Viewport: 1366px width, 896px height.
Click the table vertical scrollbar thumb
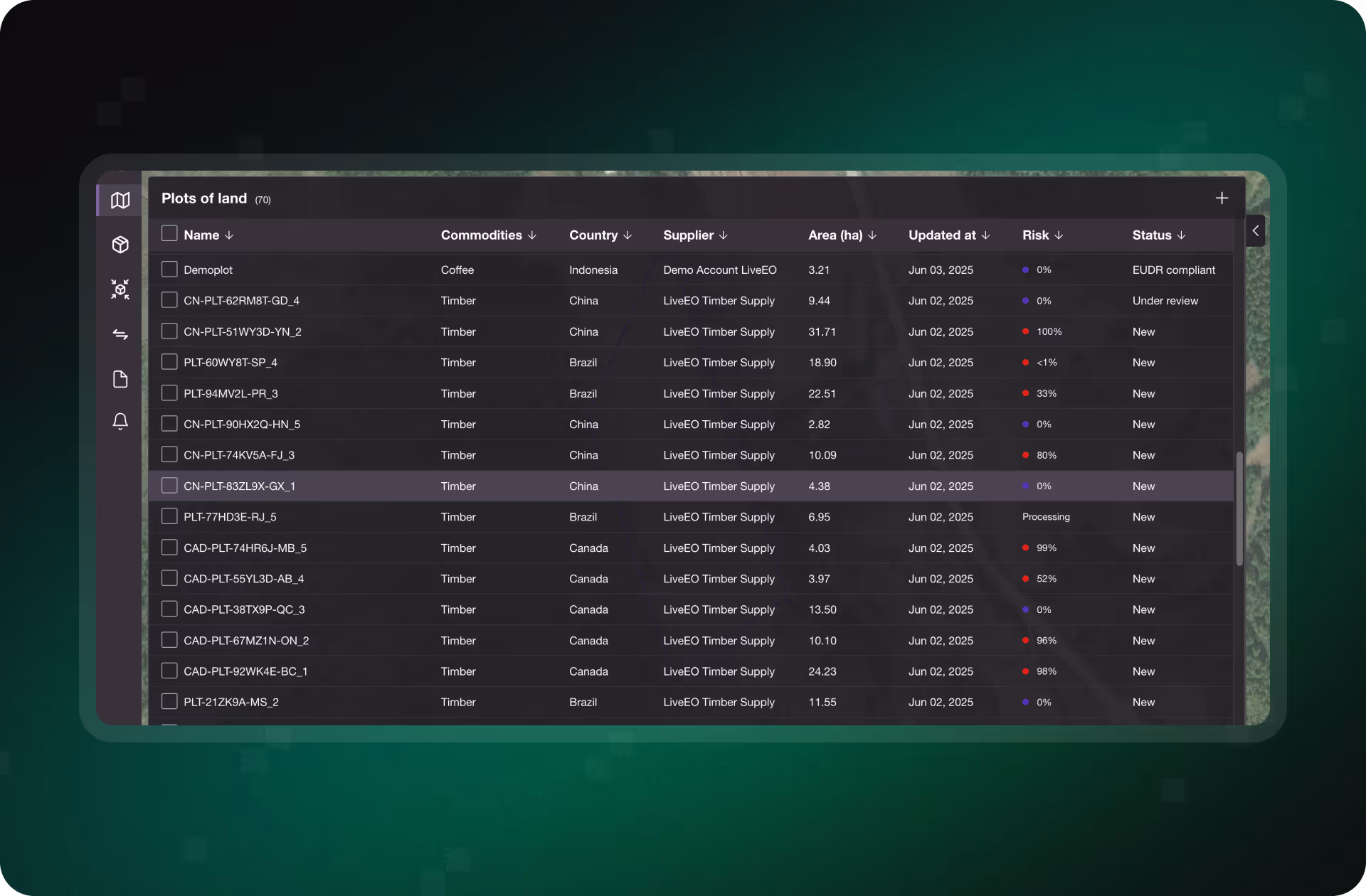tap(1239, 508)
